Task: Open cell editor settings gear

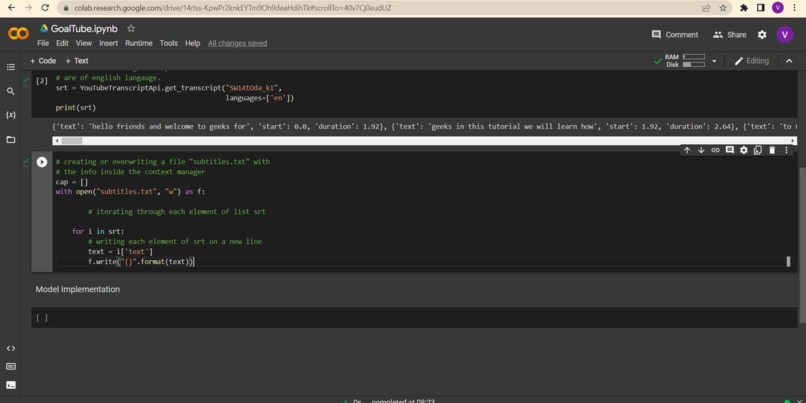Action: 743,150
